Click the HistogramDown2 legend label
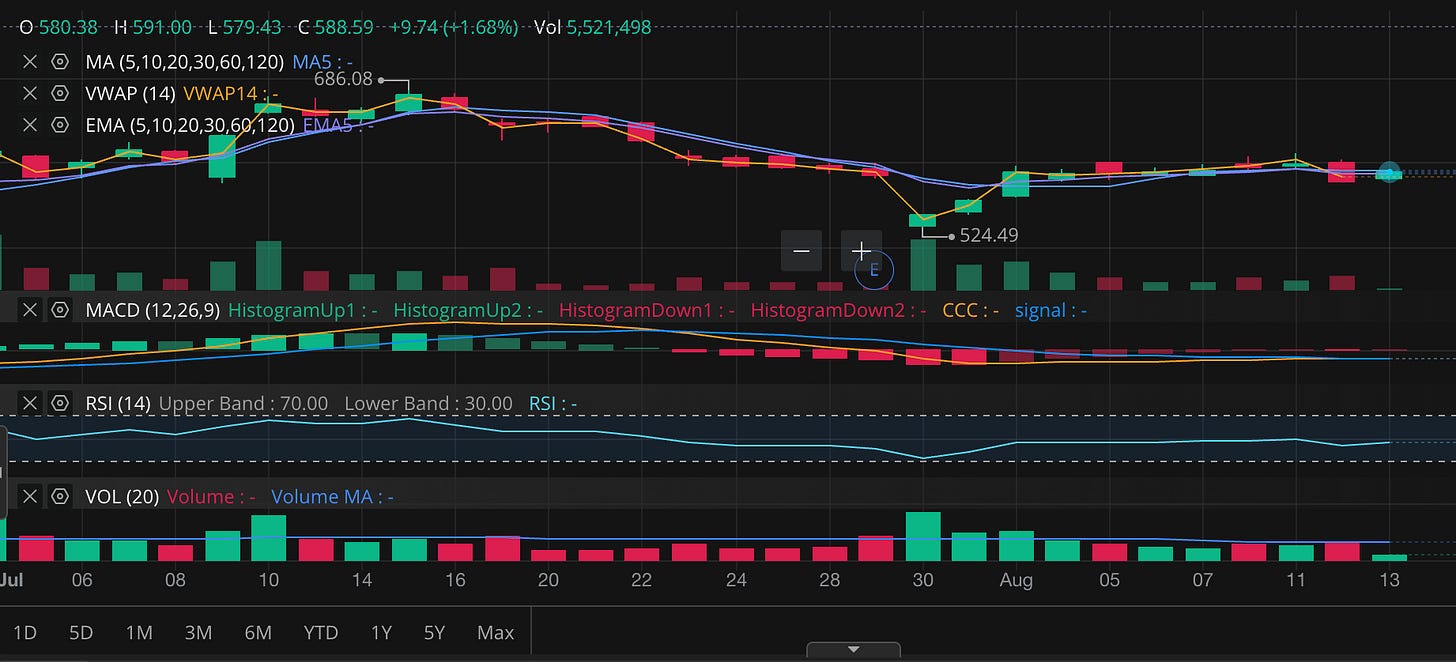 point(838,310)
